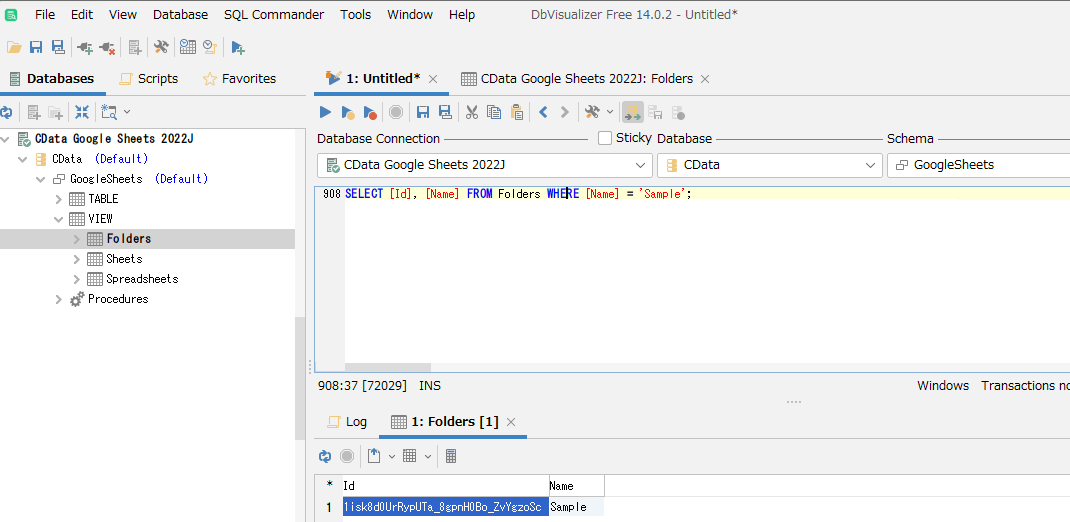The image size is (1070, 522).
Task: Toggle the highlighted auto-commit editor button
Action: point(632,112)
